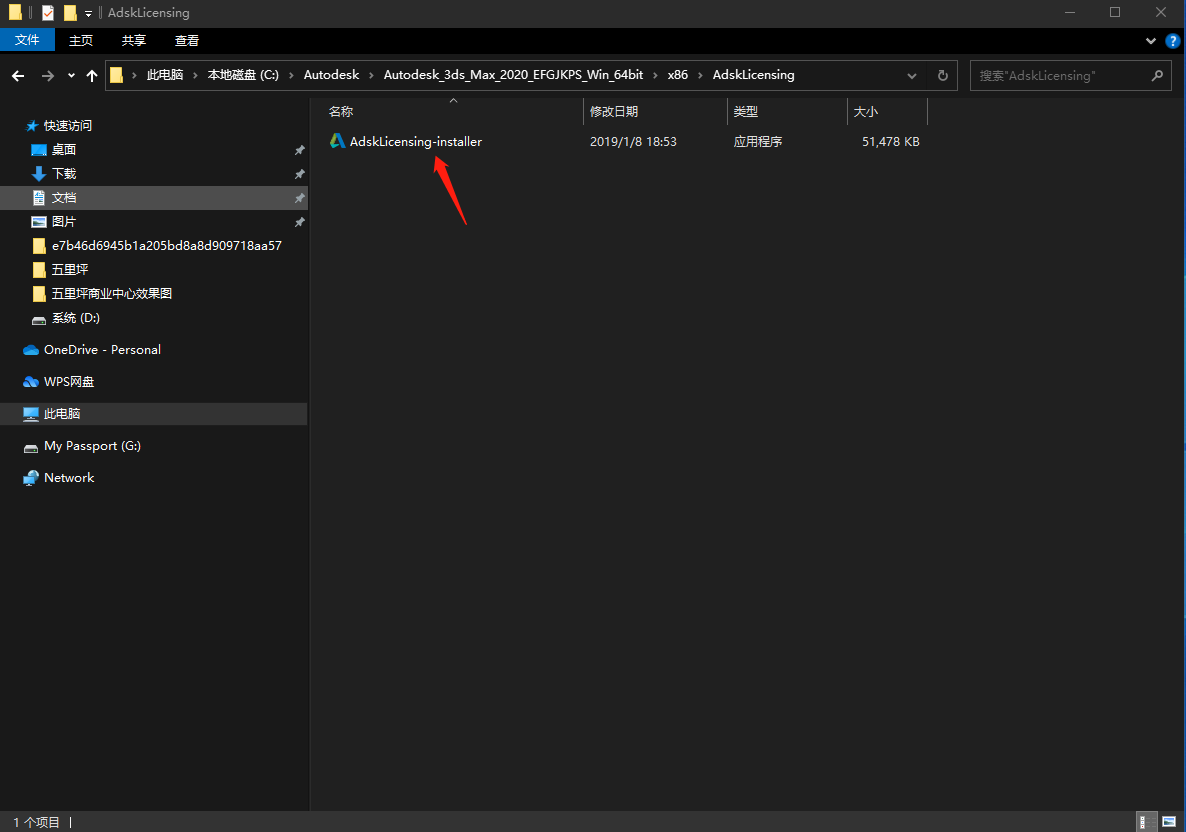This screenshot has height=832, width=1186.
Task: Open the 共享 ribbon tab
Action: (x=133, y=40)
